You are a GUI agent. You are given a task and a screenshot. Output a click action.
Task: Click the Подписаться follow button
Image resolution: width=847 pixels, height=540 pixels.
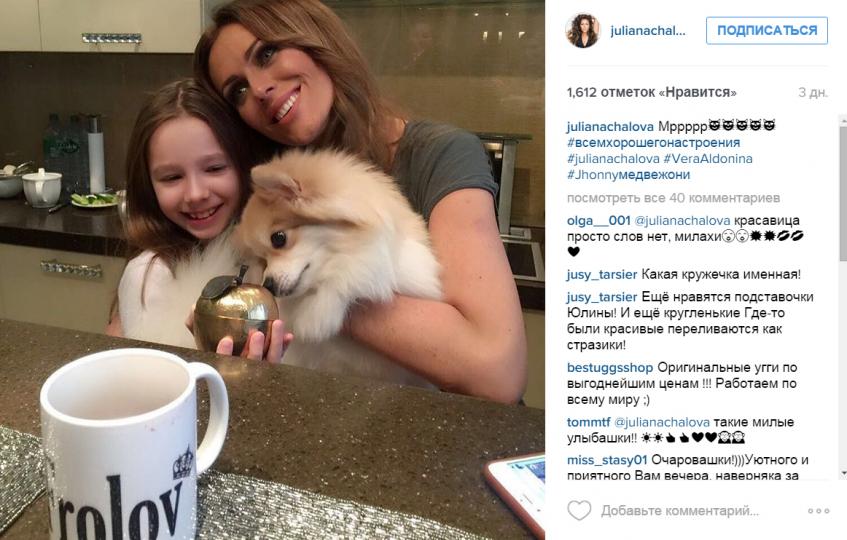point(767,30)
